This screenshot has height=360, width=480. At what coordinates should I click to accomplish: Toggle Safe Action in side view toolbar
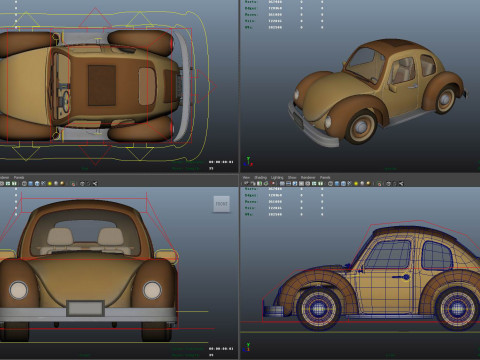pos(314,184)
